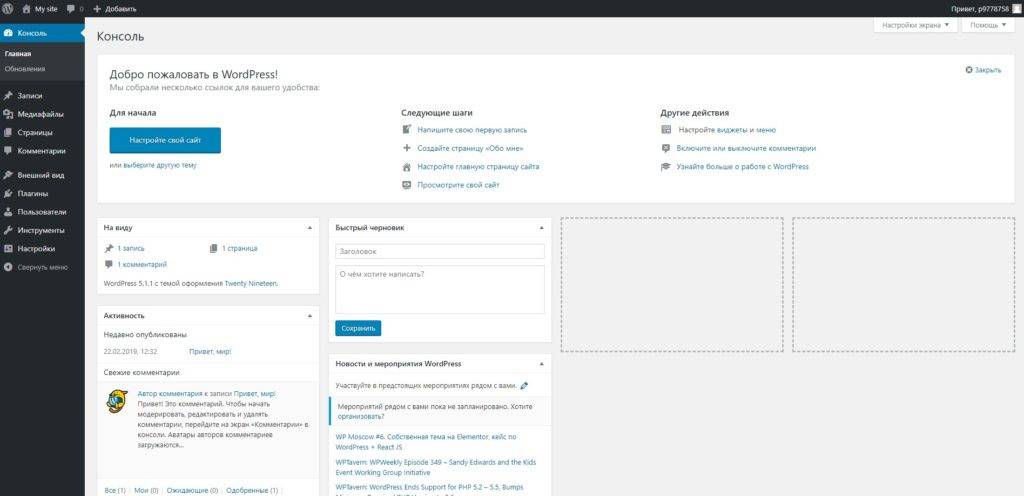The image size is (1024, 496).
Task: Click the Пользователи user icon
Action: (x=8, y=211)
